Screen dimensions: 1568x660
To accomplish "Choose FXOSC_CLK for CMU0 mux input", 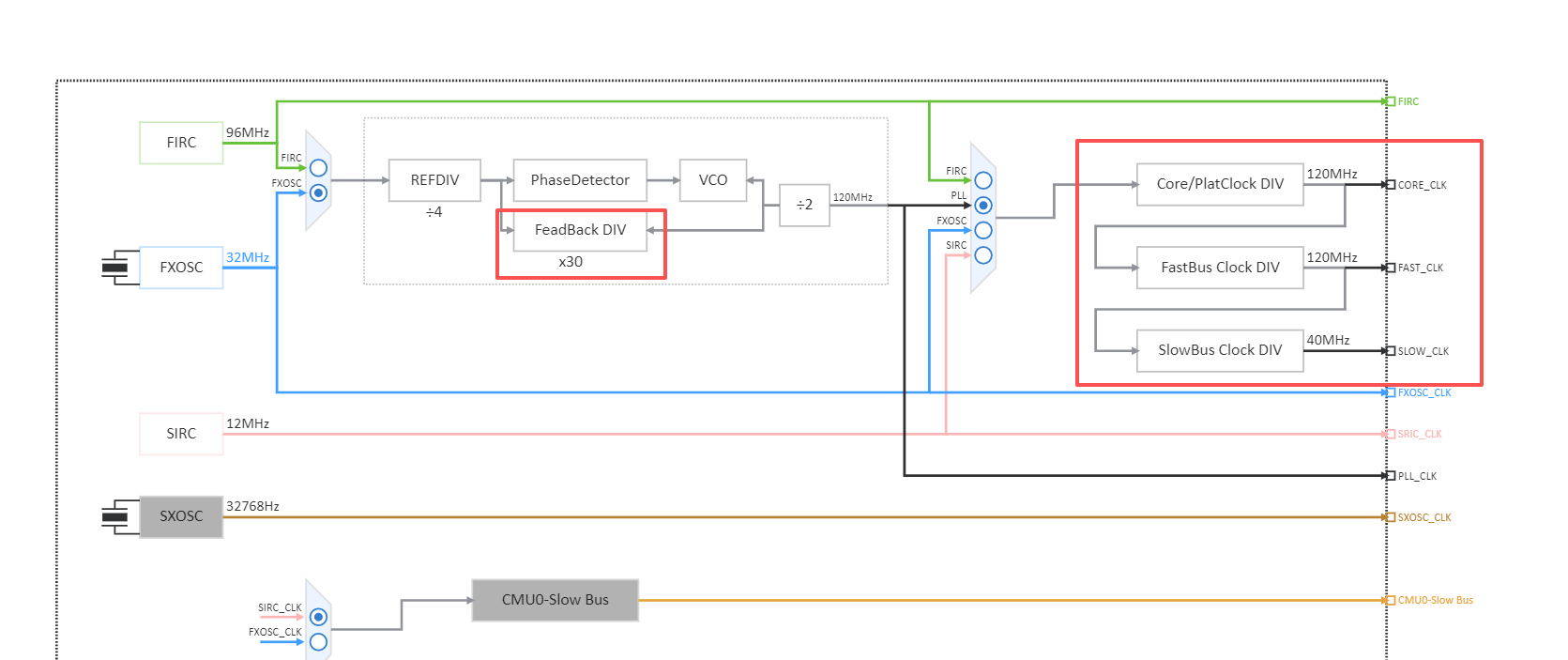I will (318, 642).
